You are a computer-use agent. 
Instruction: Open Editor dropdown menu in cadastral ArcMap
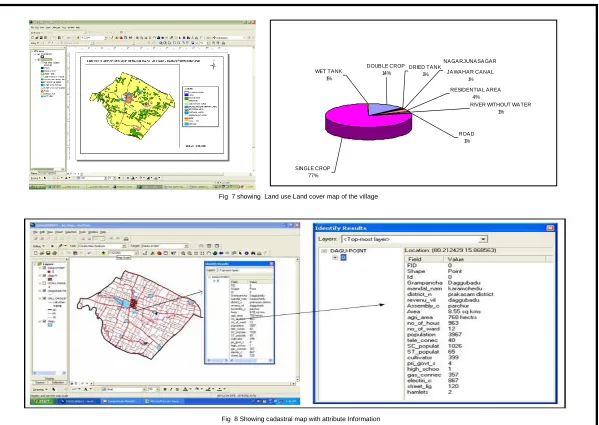tap(38, 246)
